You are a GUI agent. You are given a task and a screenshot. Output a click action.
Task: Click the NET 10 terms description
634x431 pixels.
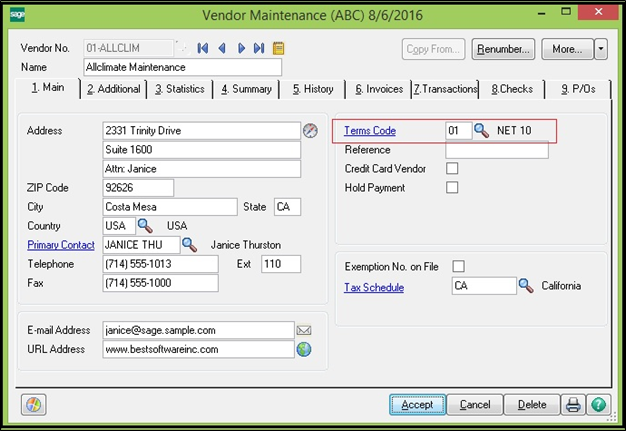coord(514,131)
